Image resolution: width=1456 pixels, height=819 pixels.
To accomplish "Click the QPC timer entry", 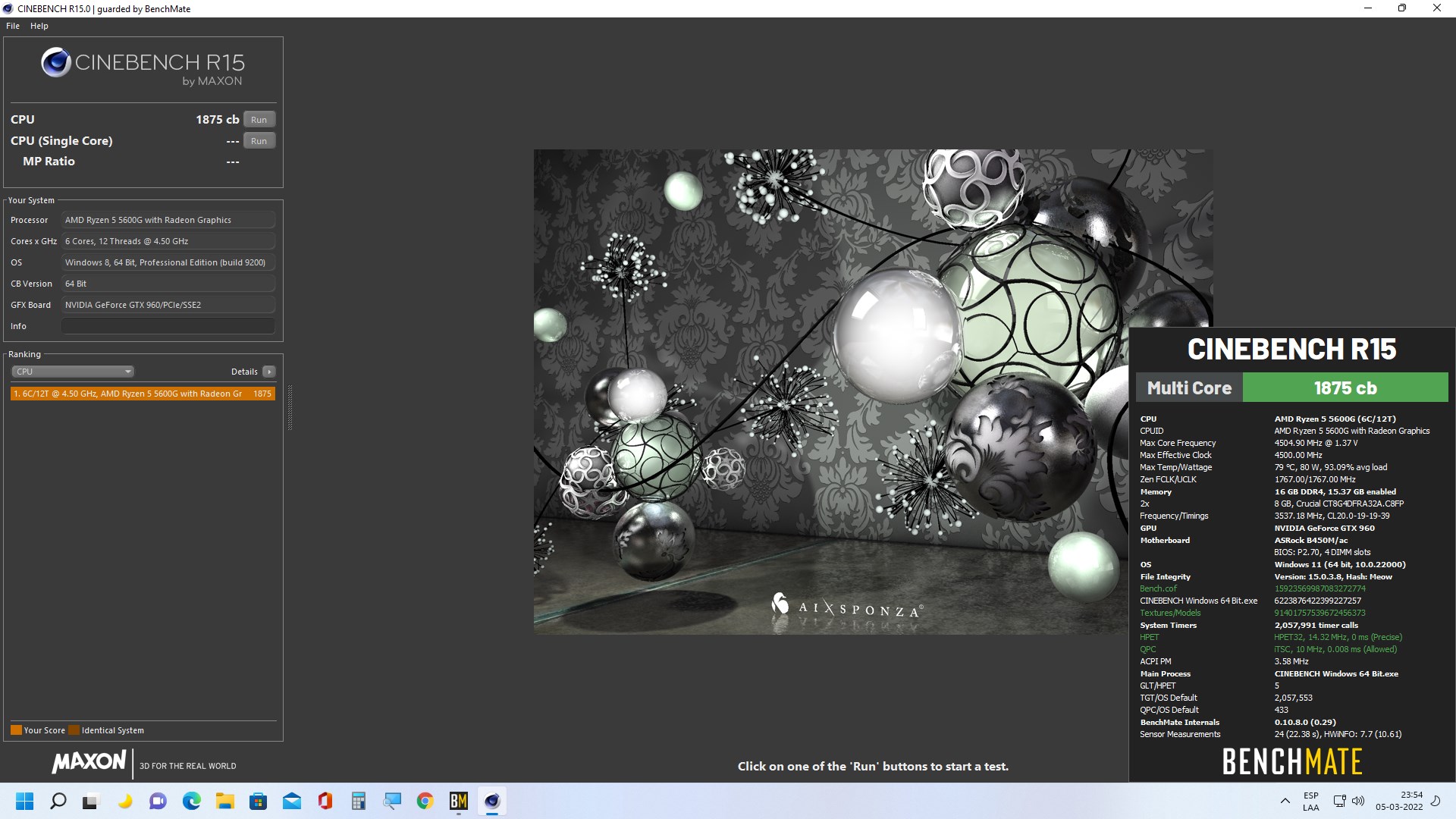I will tap(1148, 649).
